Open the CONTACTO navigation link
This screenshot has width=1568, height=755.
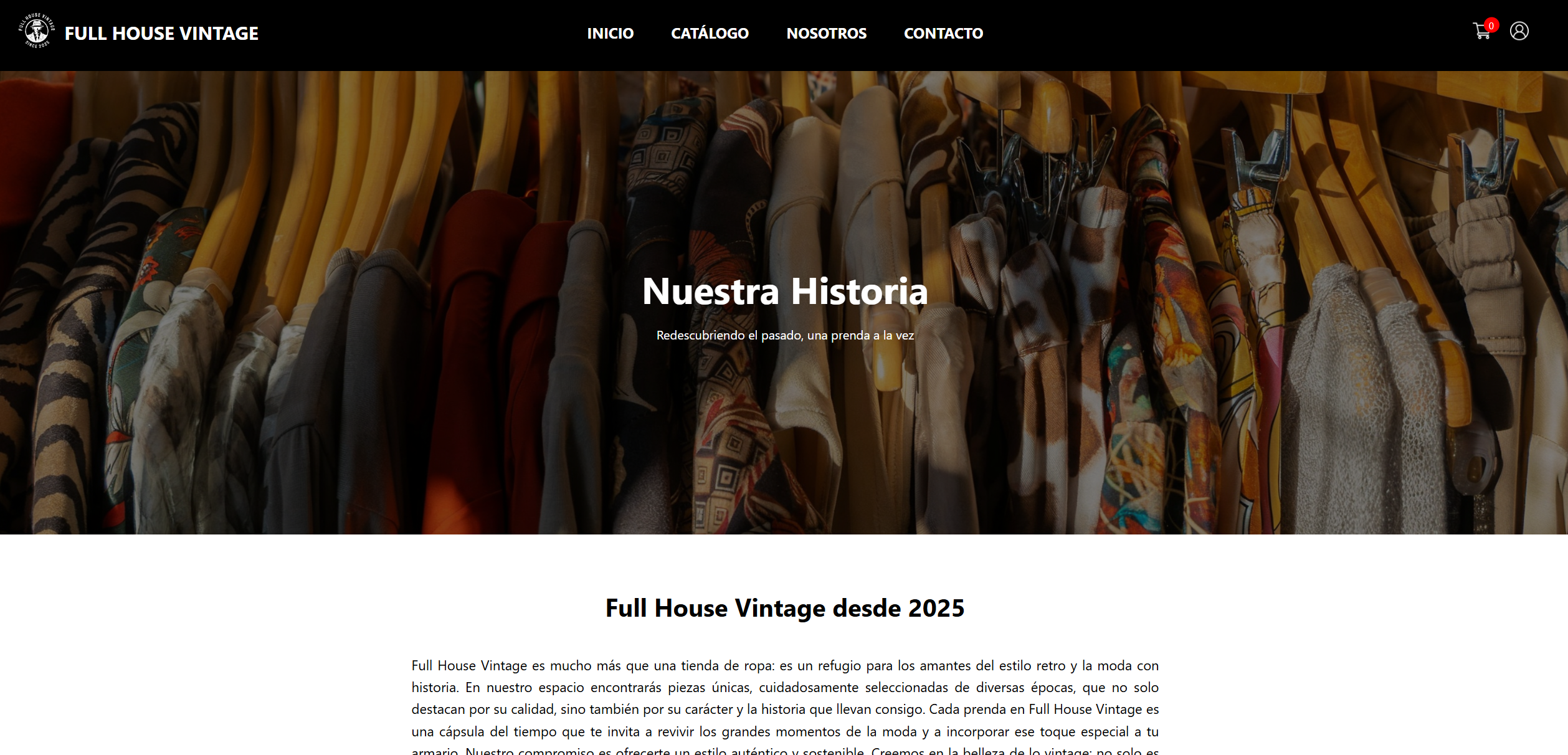coord(943,34)
